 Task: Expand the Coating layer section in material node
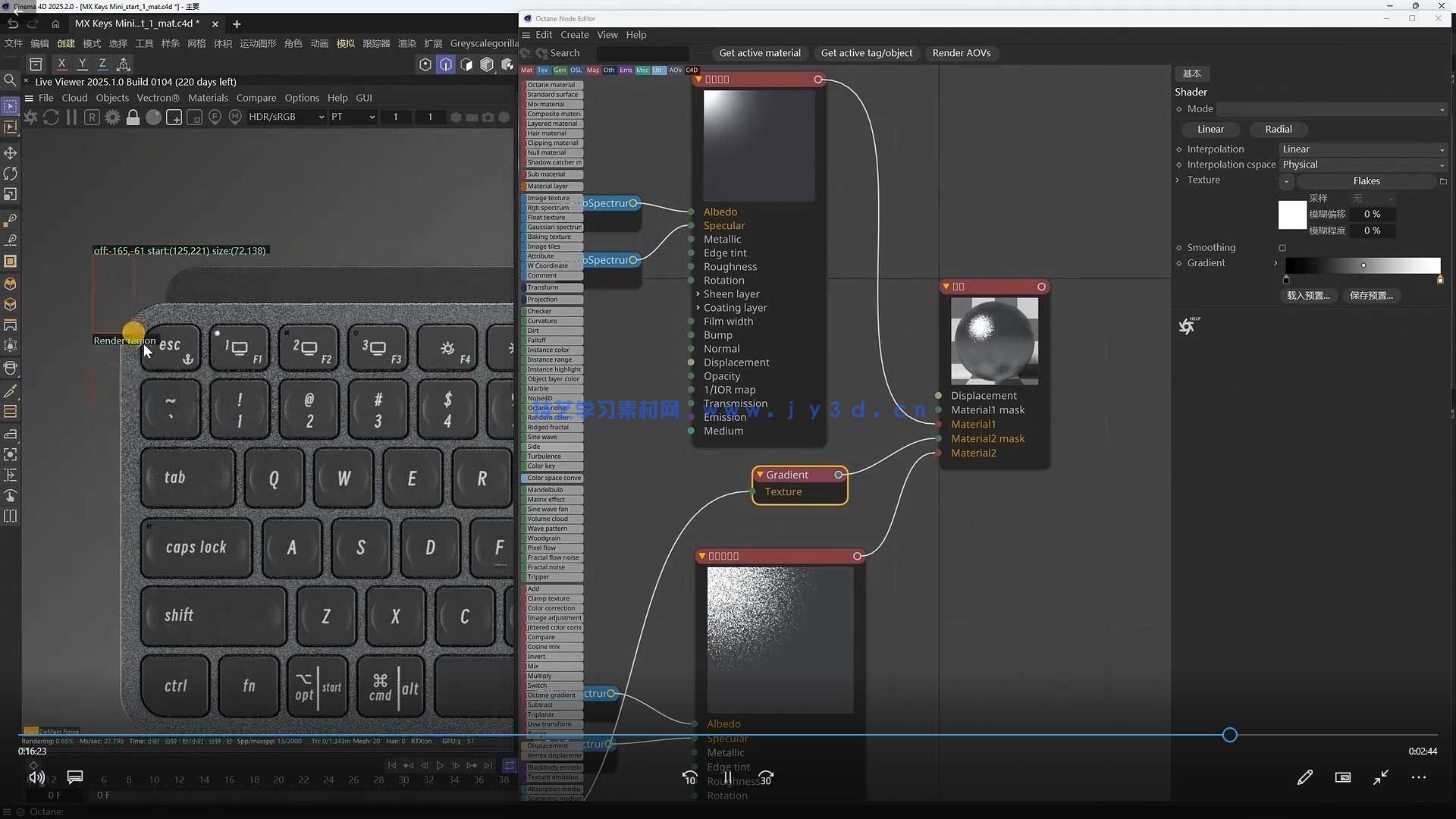698,308
